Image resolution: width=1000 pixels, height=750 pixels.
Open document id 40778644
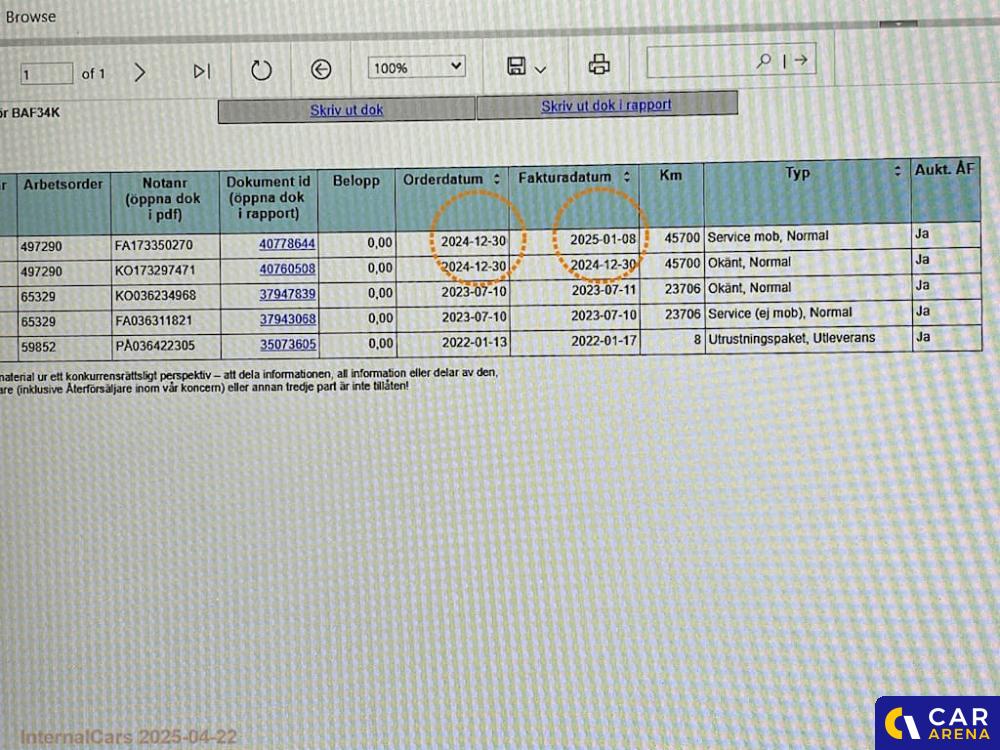(x=287, y=243)
